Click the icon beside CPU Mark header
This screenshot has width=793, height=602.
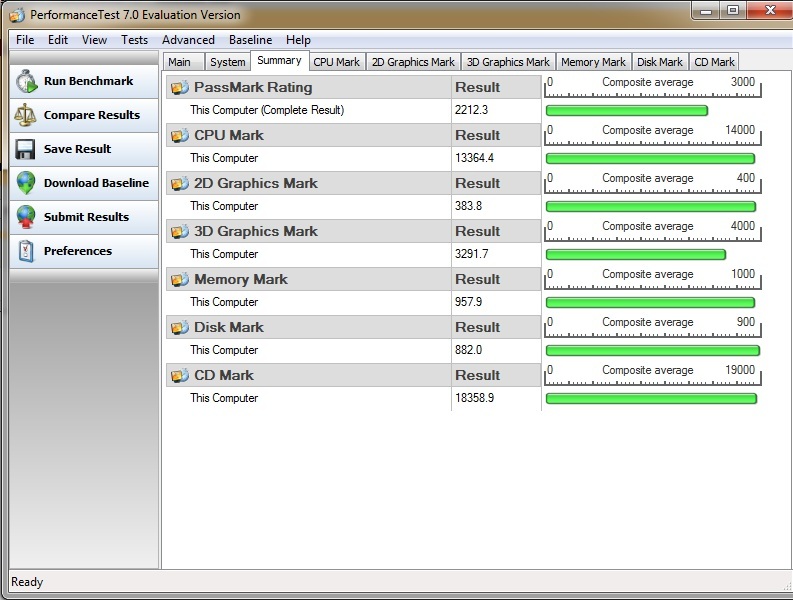[179, 136]
